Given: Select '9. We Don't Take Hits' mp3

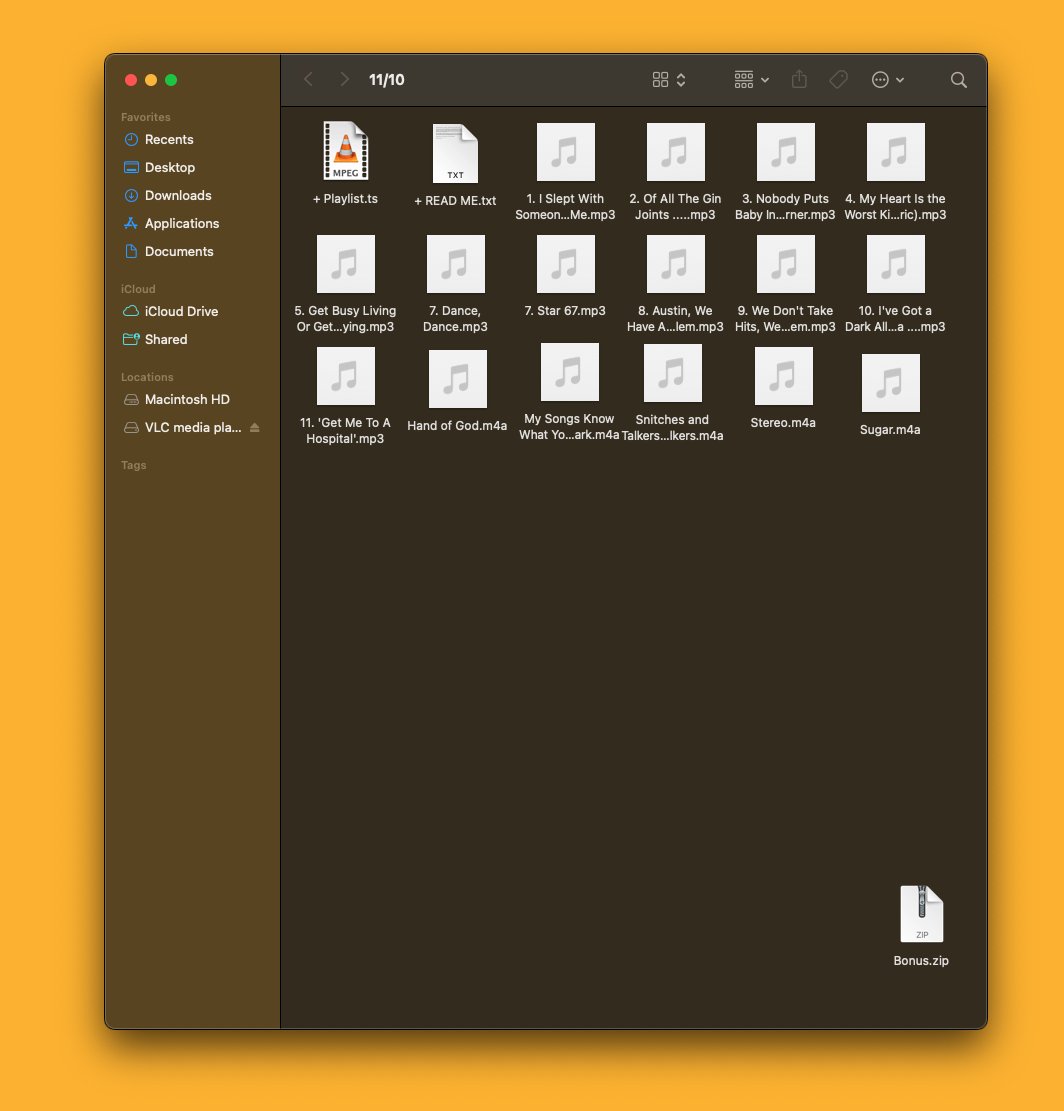Looking at the screenshot, I should [785, 264].
